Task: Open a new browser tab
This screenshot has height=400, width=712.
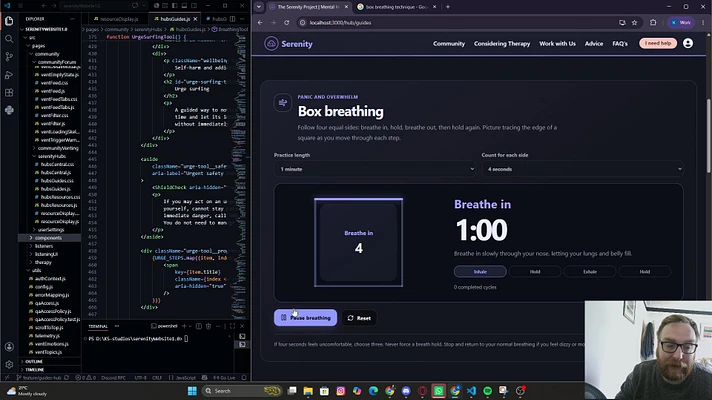Action: [448, 7]
